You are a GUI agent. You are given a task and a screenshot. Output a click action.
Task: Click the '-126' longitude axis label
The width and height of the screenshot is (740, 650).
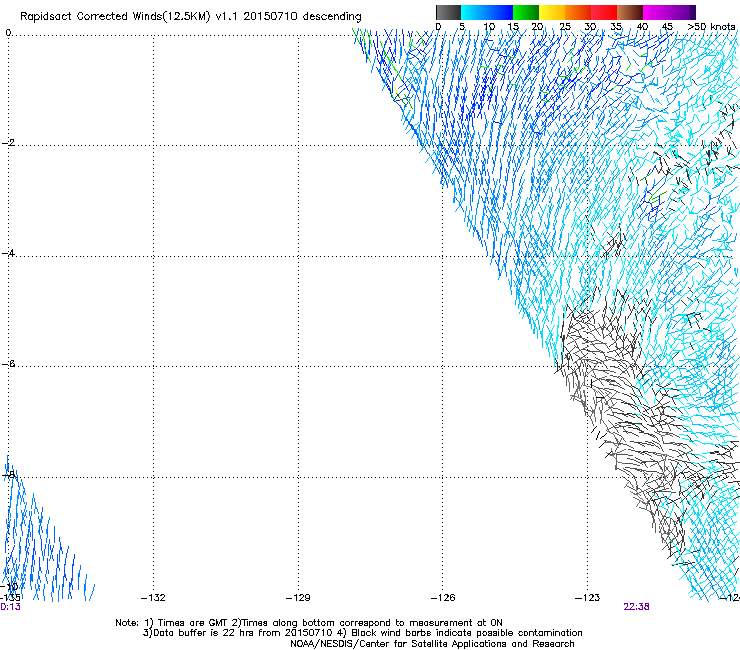pos(443,598)
